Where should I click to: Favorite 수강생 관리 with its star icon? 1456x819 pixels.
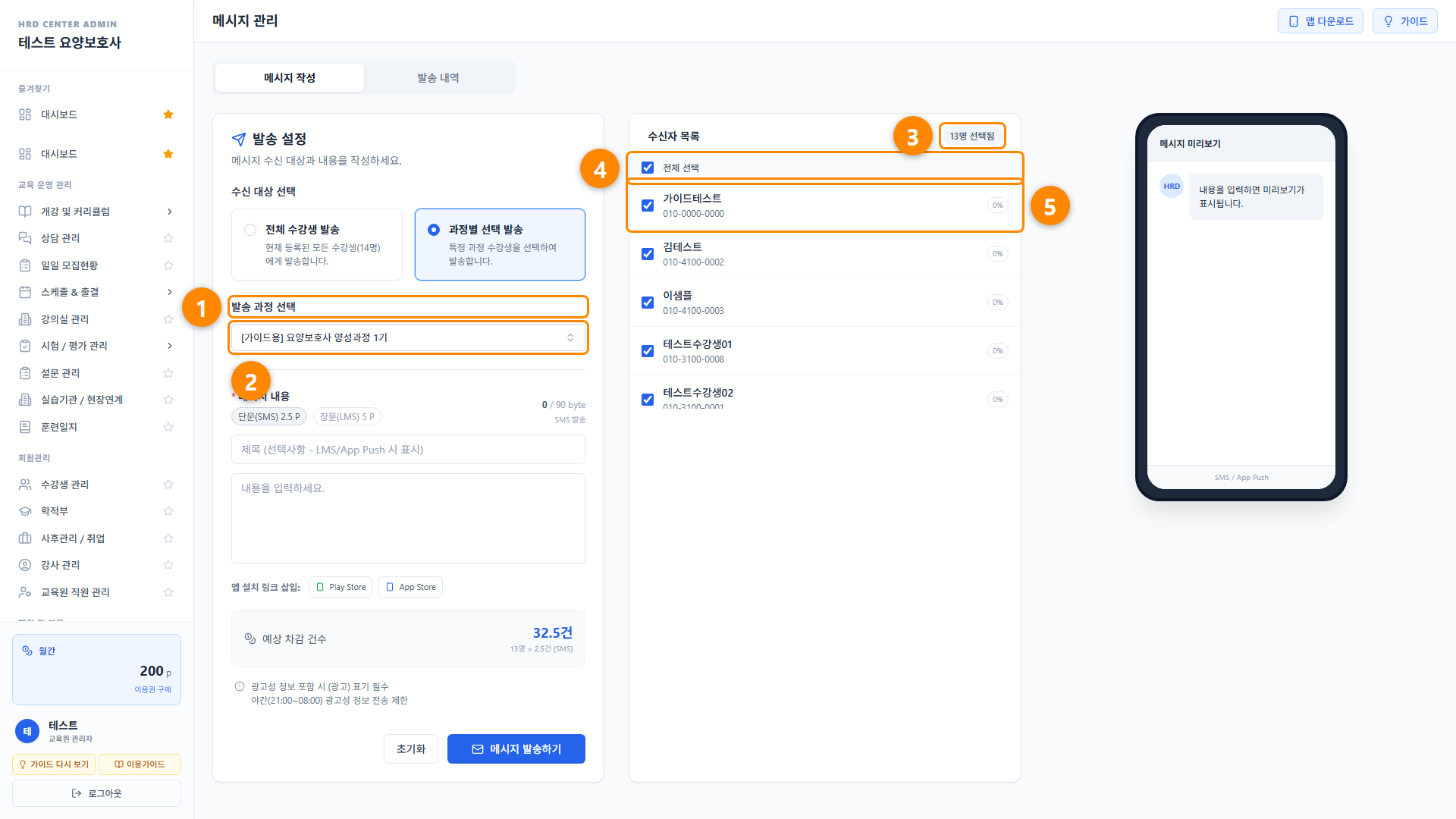pyautogui.click(x=168, y=485)
